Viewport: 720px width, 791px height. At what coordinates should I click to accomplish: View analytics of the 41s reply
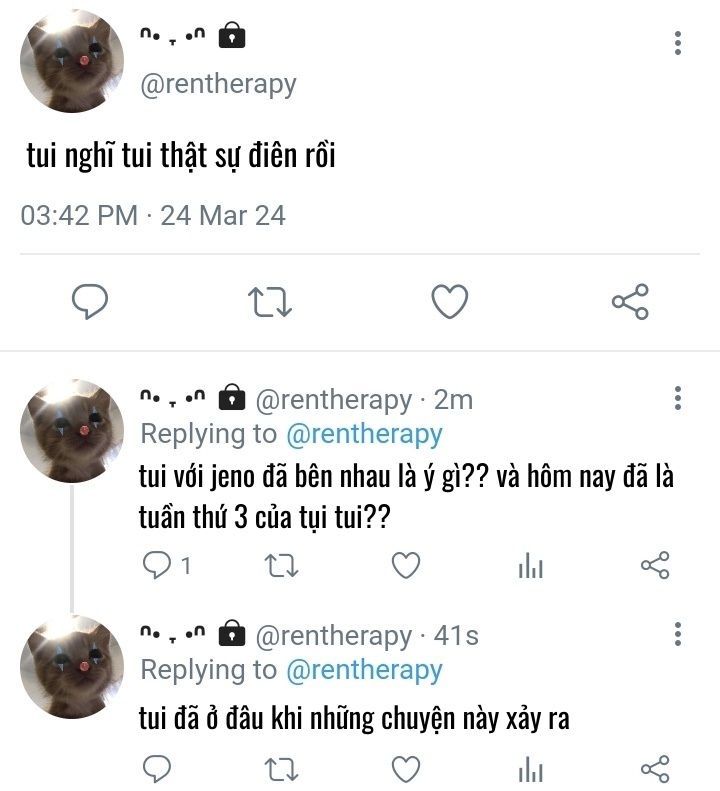point(530,770)
